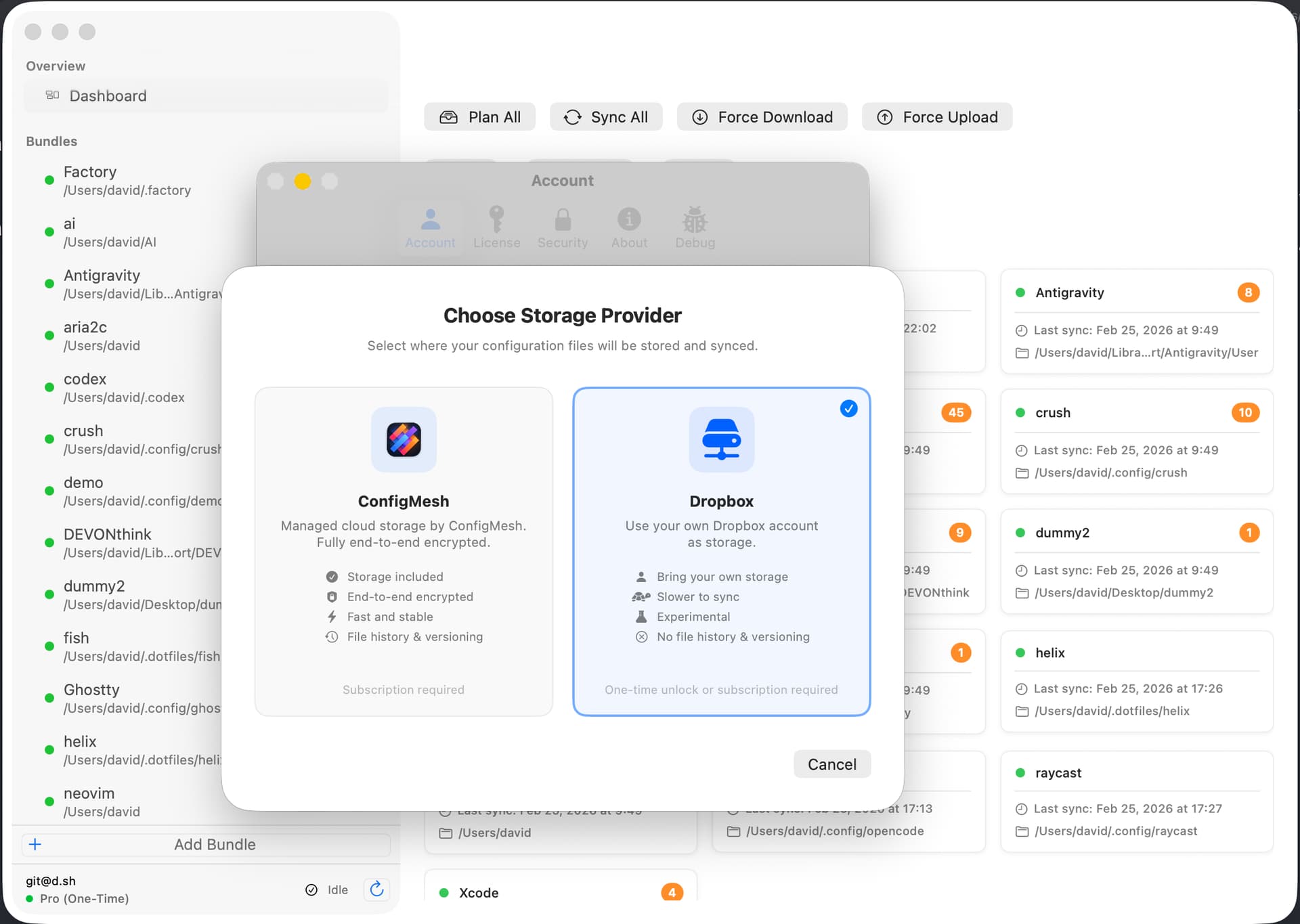
Task: Switch to the License tab
Action: pyautogui.click(x=496, y=228)
